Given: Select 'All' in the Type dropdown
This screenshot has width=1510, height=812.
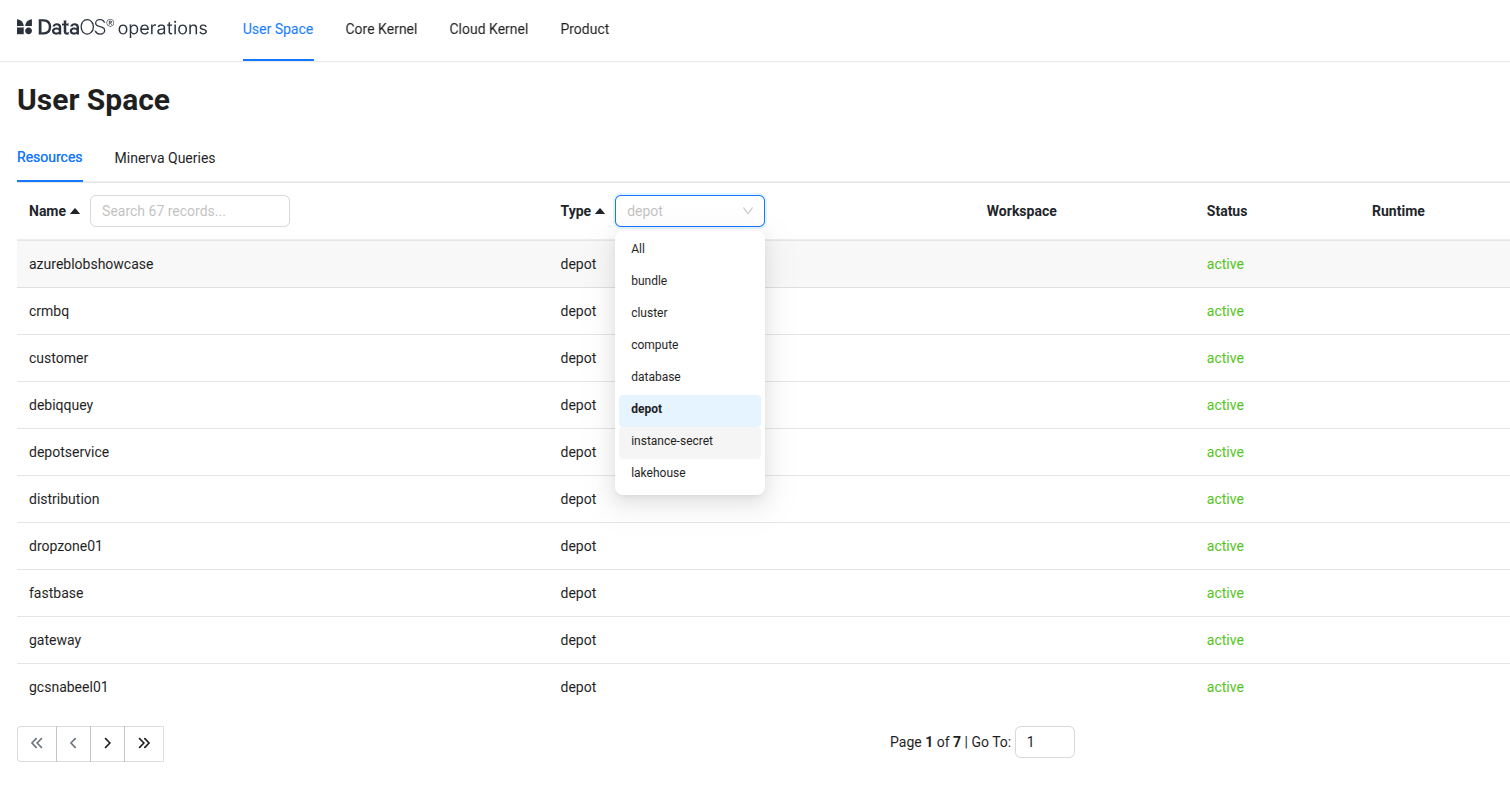Looking at the screenshot, I should click(x=638, y=249).
